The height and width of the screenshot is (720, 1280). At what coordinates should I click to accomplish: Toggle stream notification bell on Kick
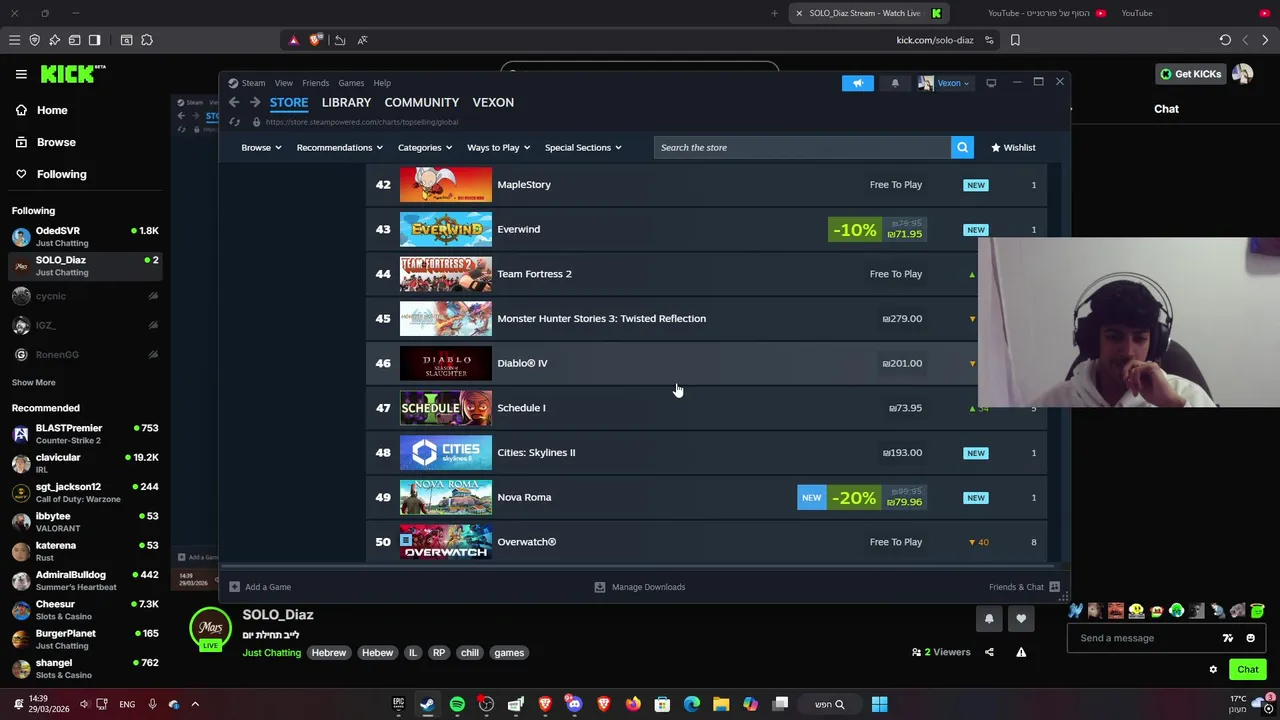coord(989,619)
